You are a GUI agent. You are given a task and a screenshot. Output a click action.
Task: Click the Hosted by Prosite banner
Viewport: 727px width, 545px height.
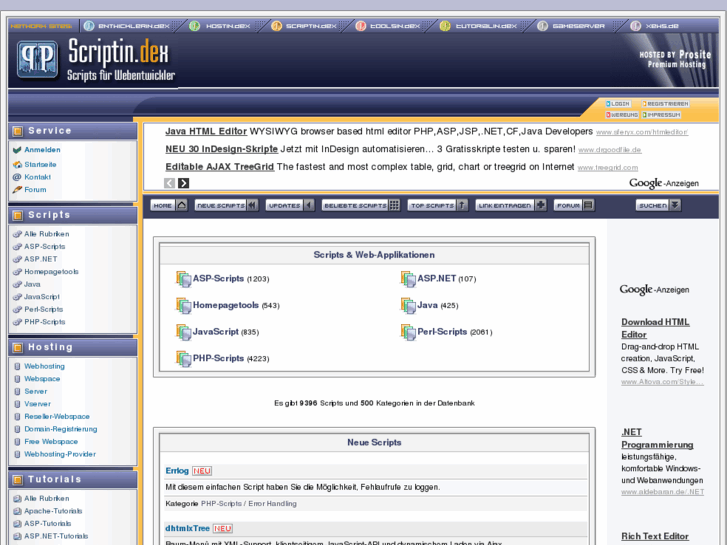675,59
